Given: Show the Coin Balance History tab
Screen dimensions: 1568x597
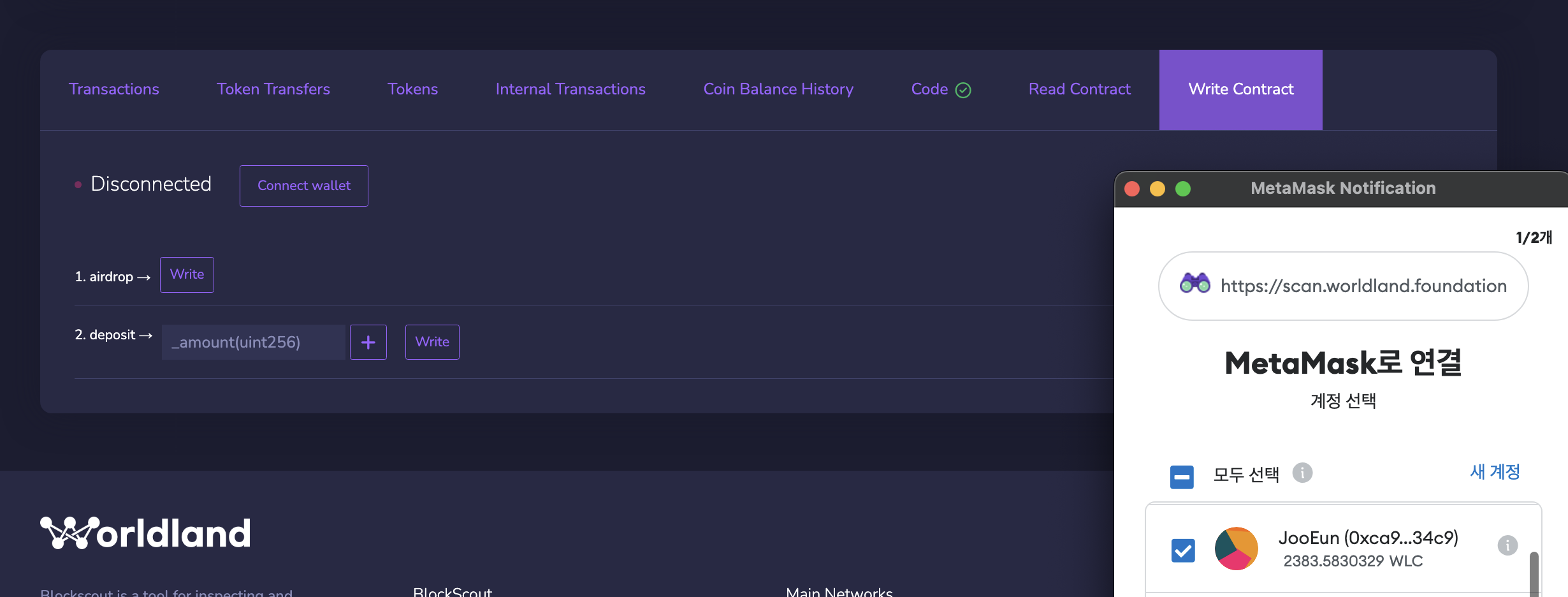Looking at the screenshot, I should [x=778, y=89].
